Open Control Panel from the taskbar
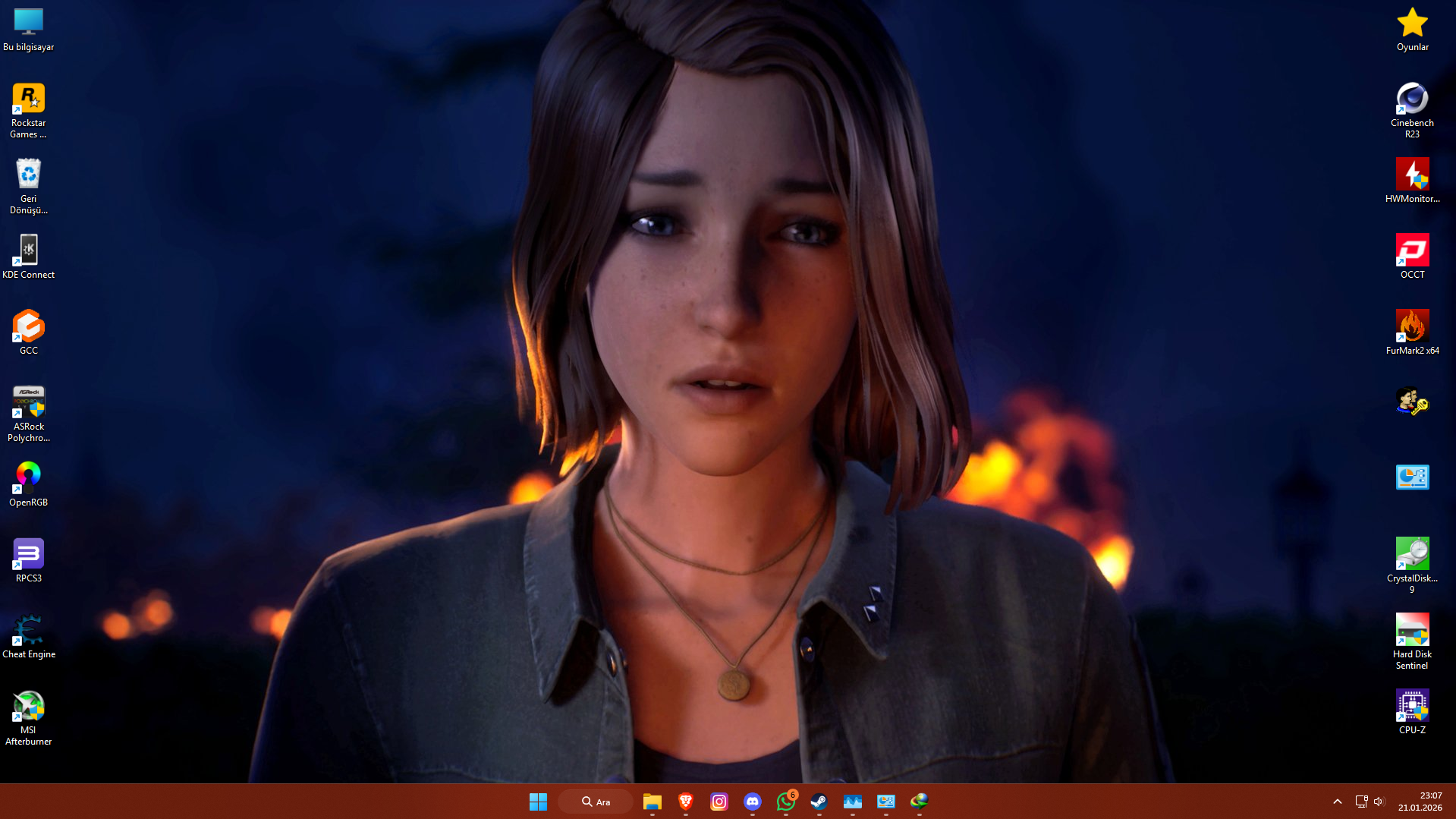This screenshot has width=1456, height=819. 886,802
